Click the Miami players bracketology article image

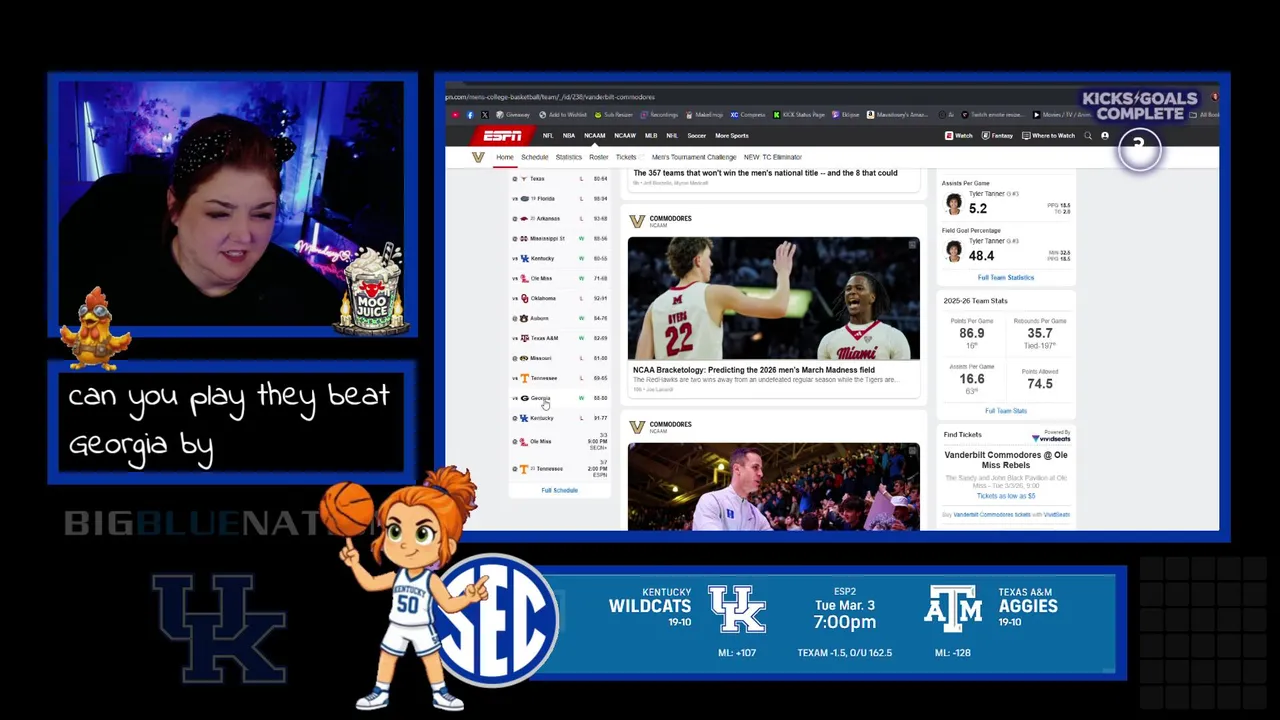point(774,298)
